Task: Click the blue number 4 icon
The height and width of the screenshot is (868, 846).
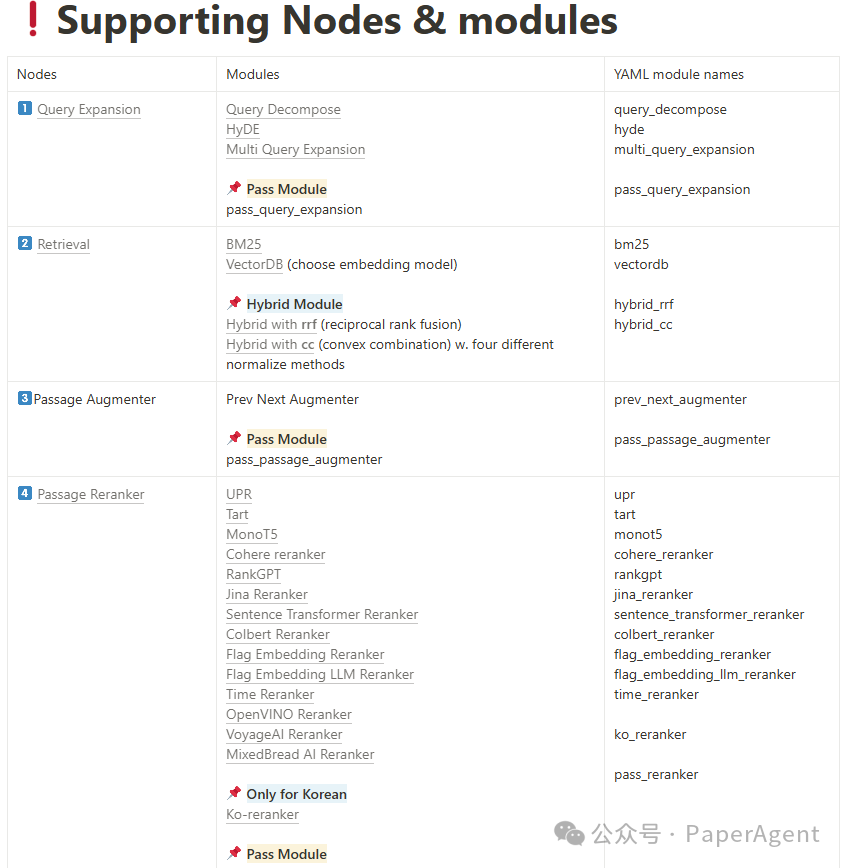Action: (25, 493)
